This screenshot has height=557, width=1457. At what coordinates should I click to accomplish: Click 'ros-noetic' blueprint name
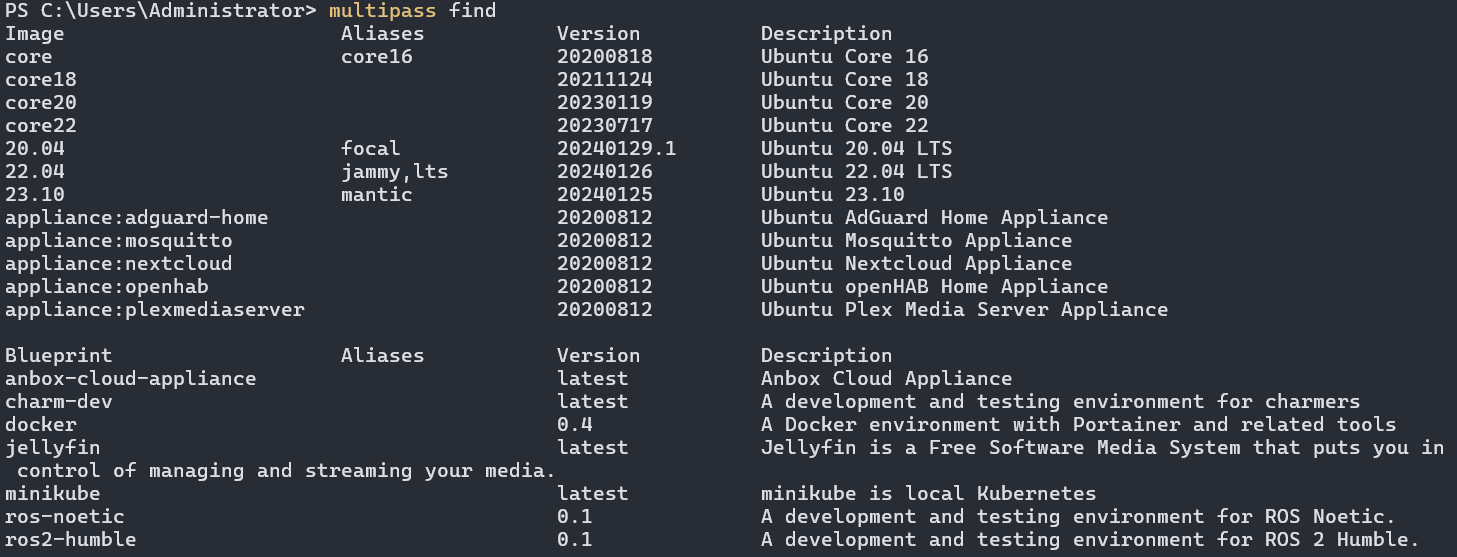(65, 516)
